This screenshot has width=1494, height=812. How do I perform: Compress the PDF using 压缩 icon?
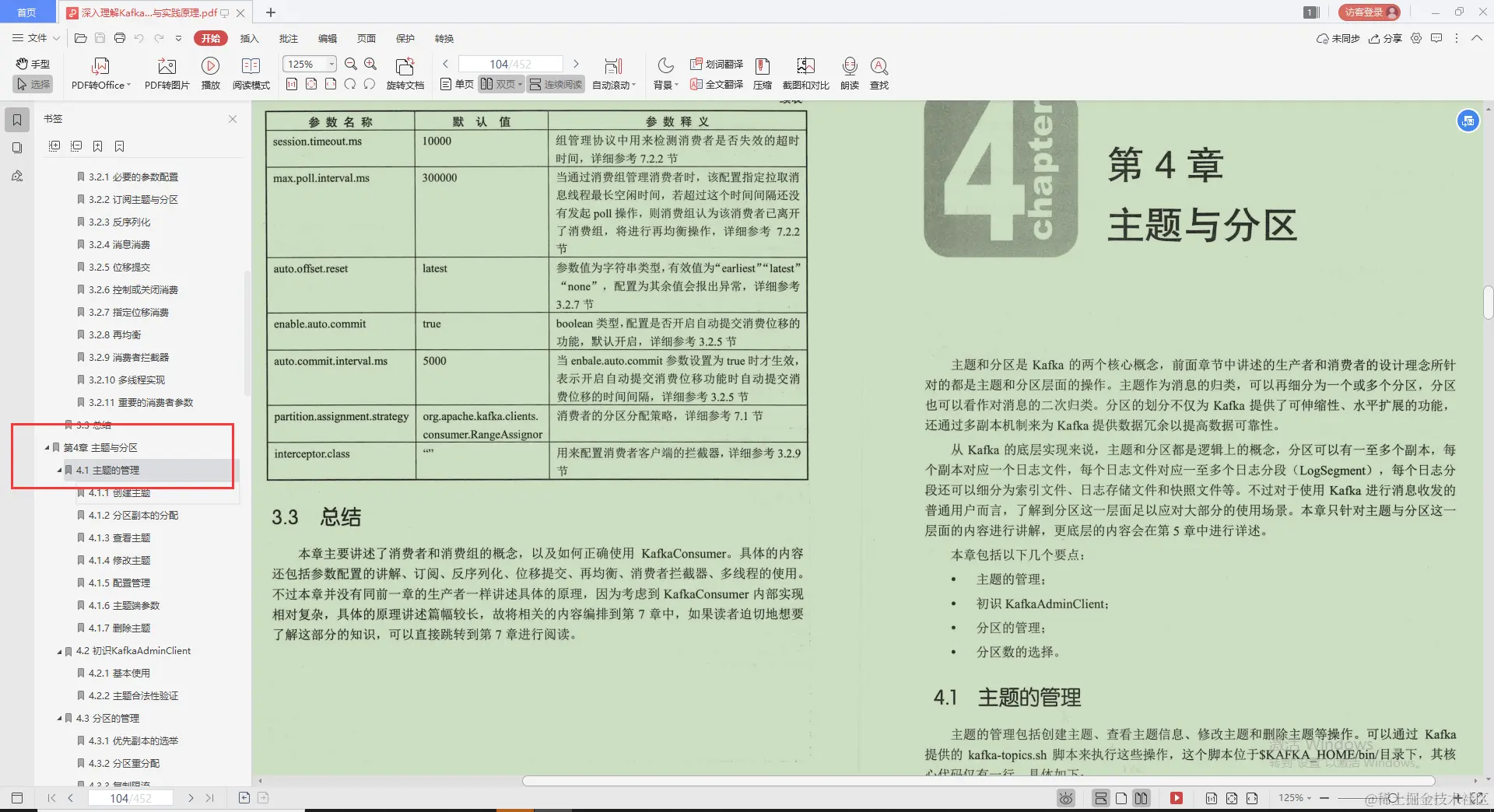pyautogui.click(x=762, y=72)
